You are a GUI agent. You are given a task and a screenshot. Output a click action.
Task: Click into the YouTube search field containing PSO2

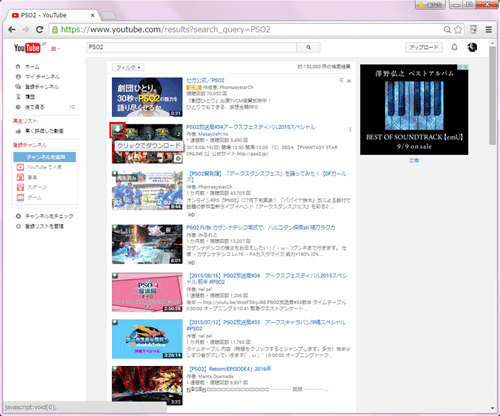191,47
